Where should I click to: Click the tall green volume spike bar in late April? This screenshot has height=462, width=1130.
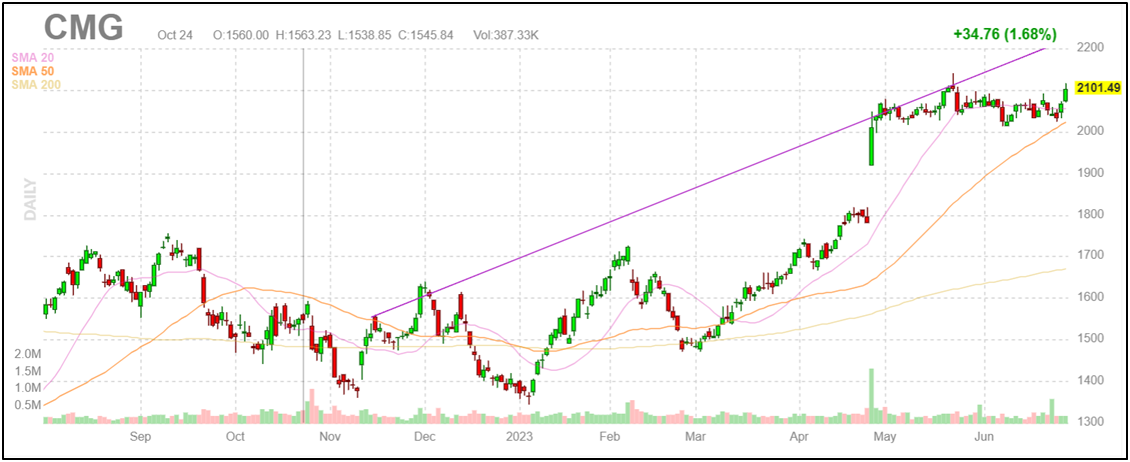click(871, 395)
